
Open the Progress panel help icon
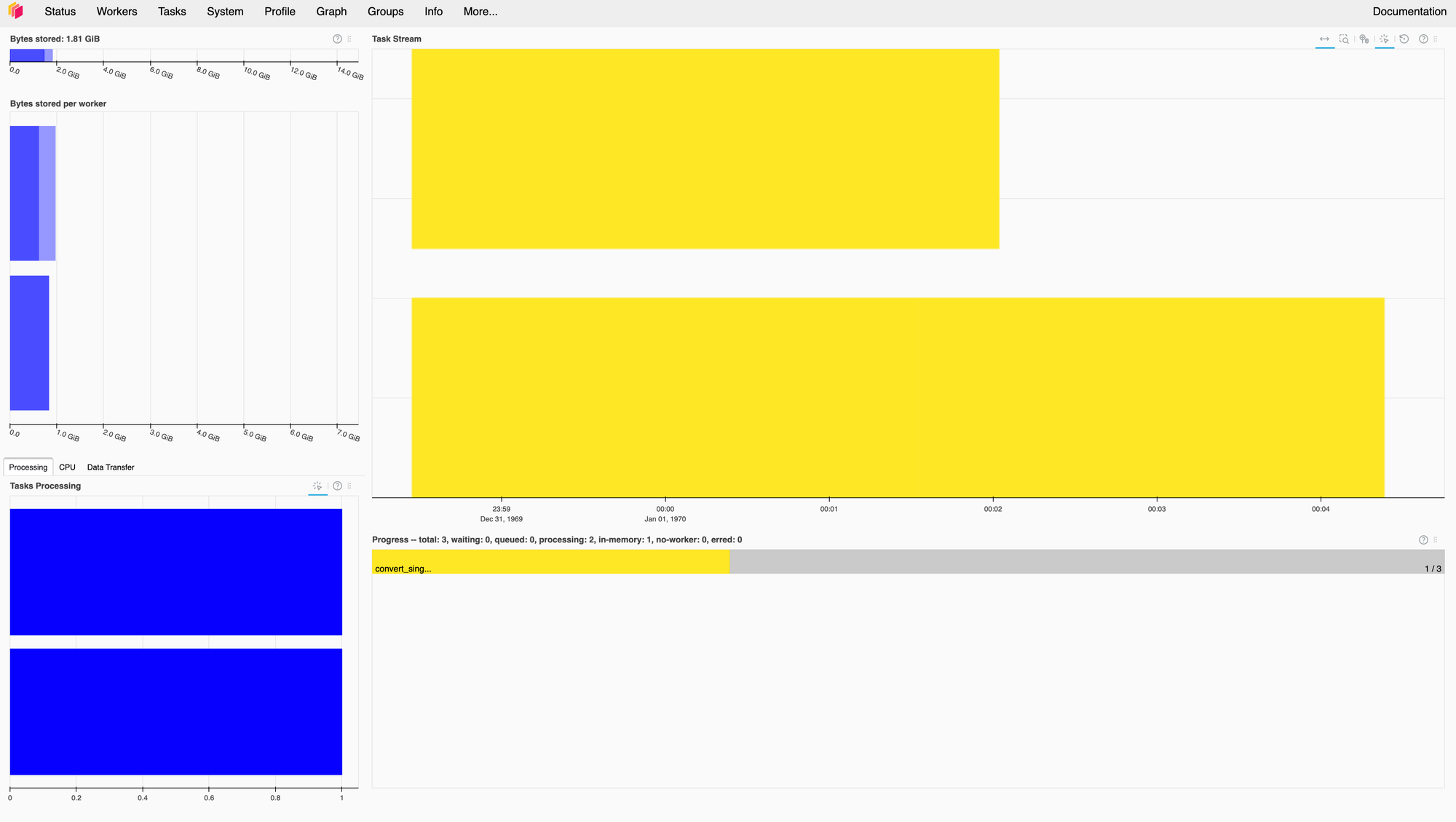(x=1423, y=540)
